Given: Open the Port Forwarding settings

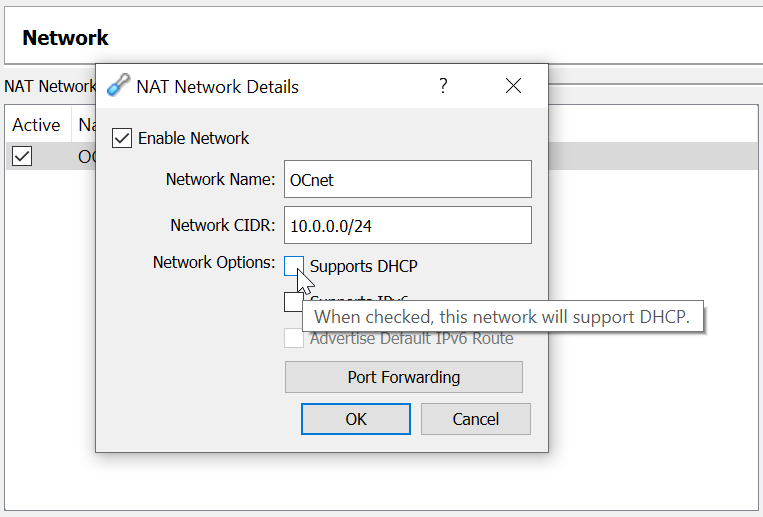Looking at the screenshot, I should [403, 377].
